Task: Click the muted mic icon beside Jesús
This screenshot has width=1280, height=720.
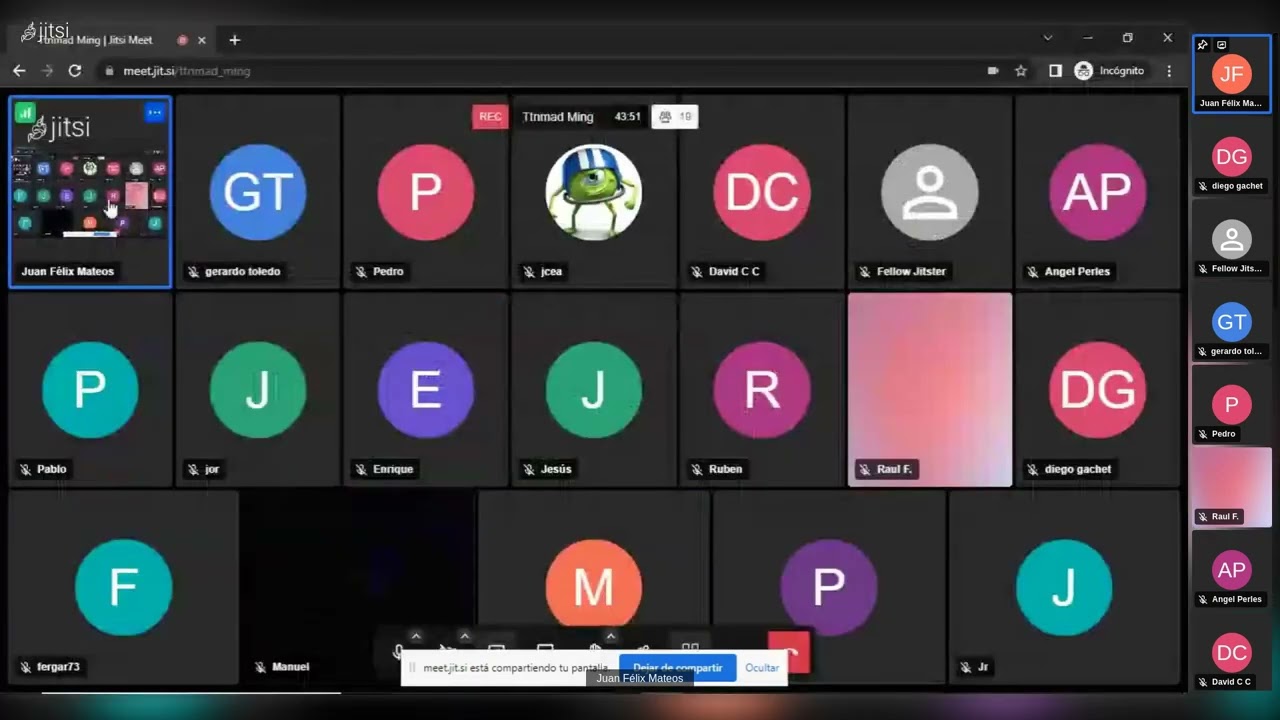Action: (x=529, y=469)
